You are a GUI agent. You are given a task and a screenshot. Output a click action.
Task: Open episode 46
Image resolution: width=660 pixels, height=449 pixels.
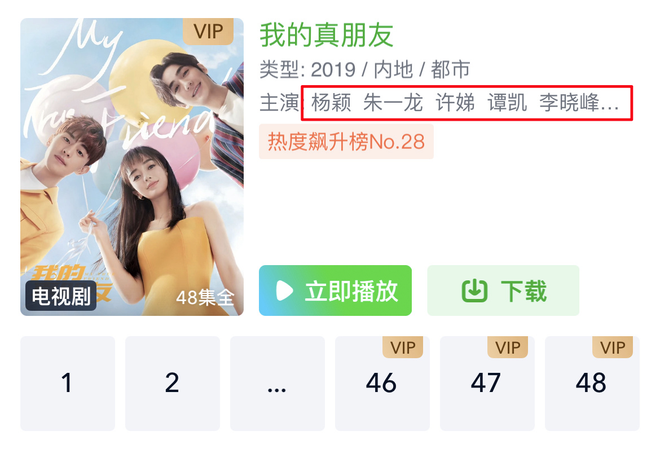pyautogui.click(x=382, y=383)
